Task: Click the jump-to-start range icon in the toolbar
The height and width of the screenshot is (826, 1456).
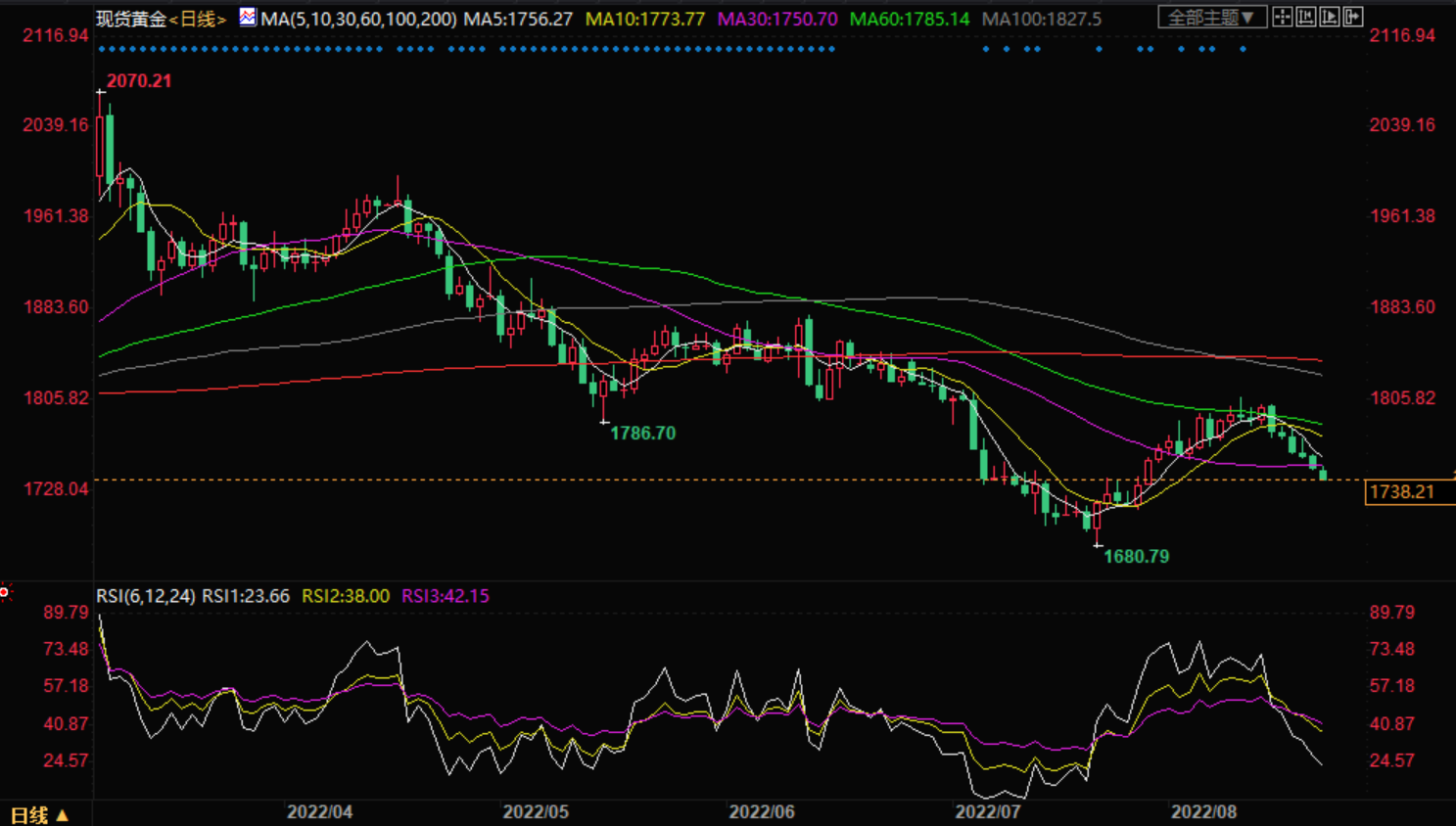Action: tap(1305, 17)
